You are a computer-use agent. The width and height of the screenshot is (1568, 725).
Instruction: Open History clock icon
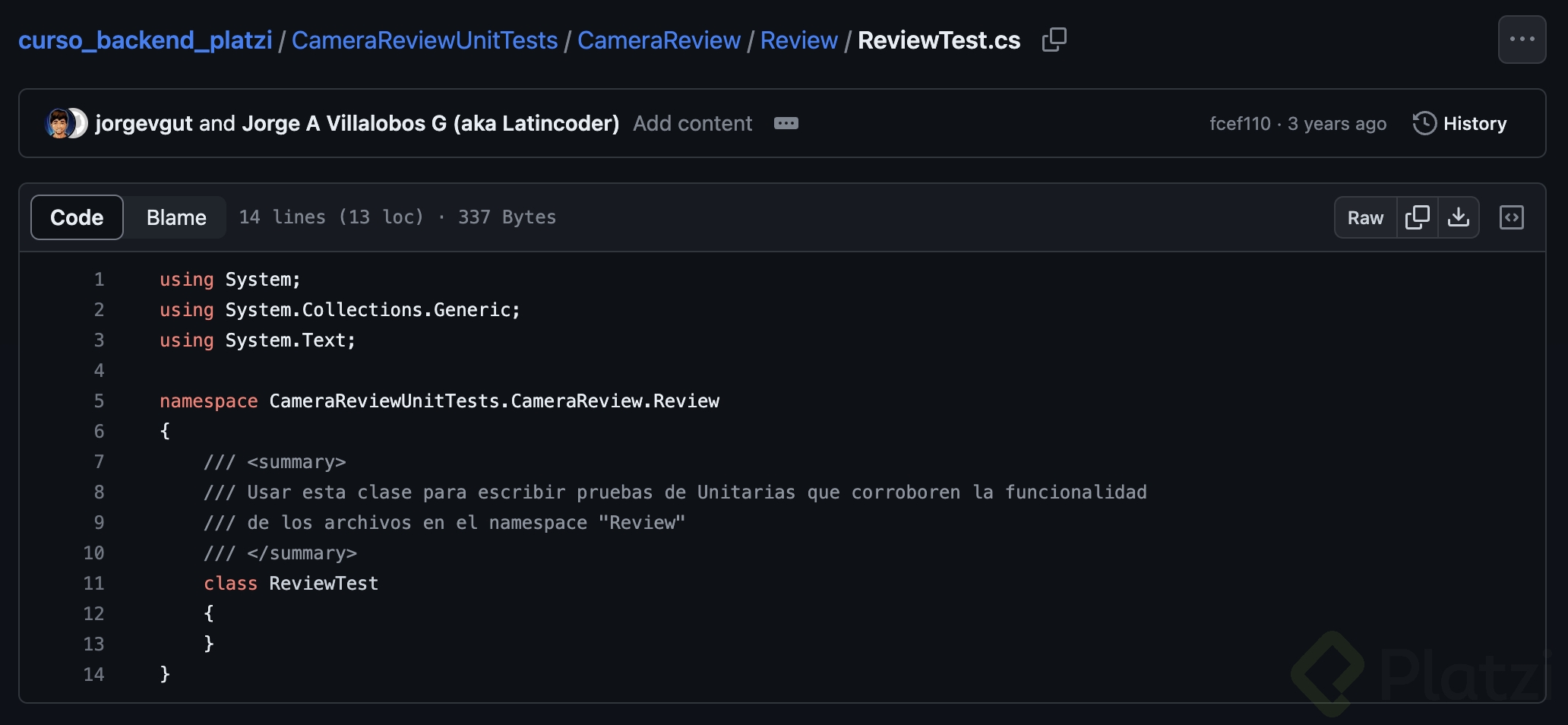1424,123
